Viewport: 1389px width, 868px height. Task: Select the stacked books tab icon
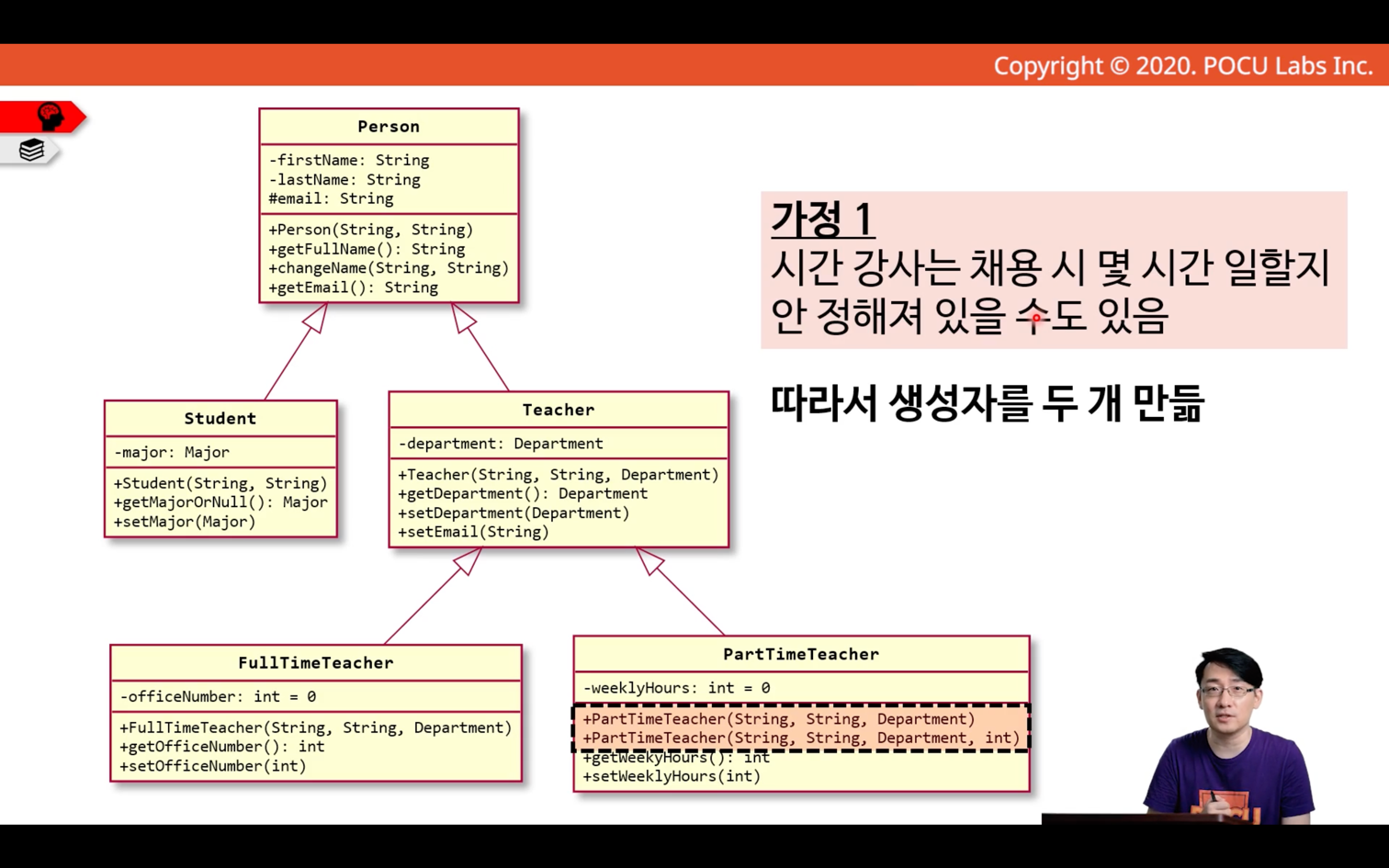31,150
